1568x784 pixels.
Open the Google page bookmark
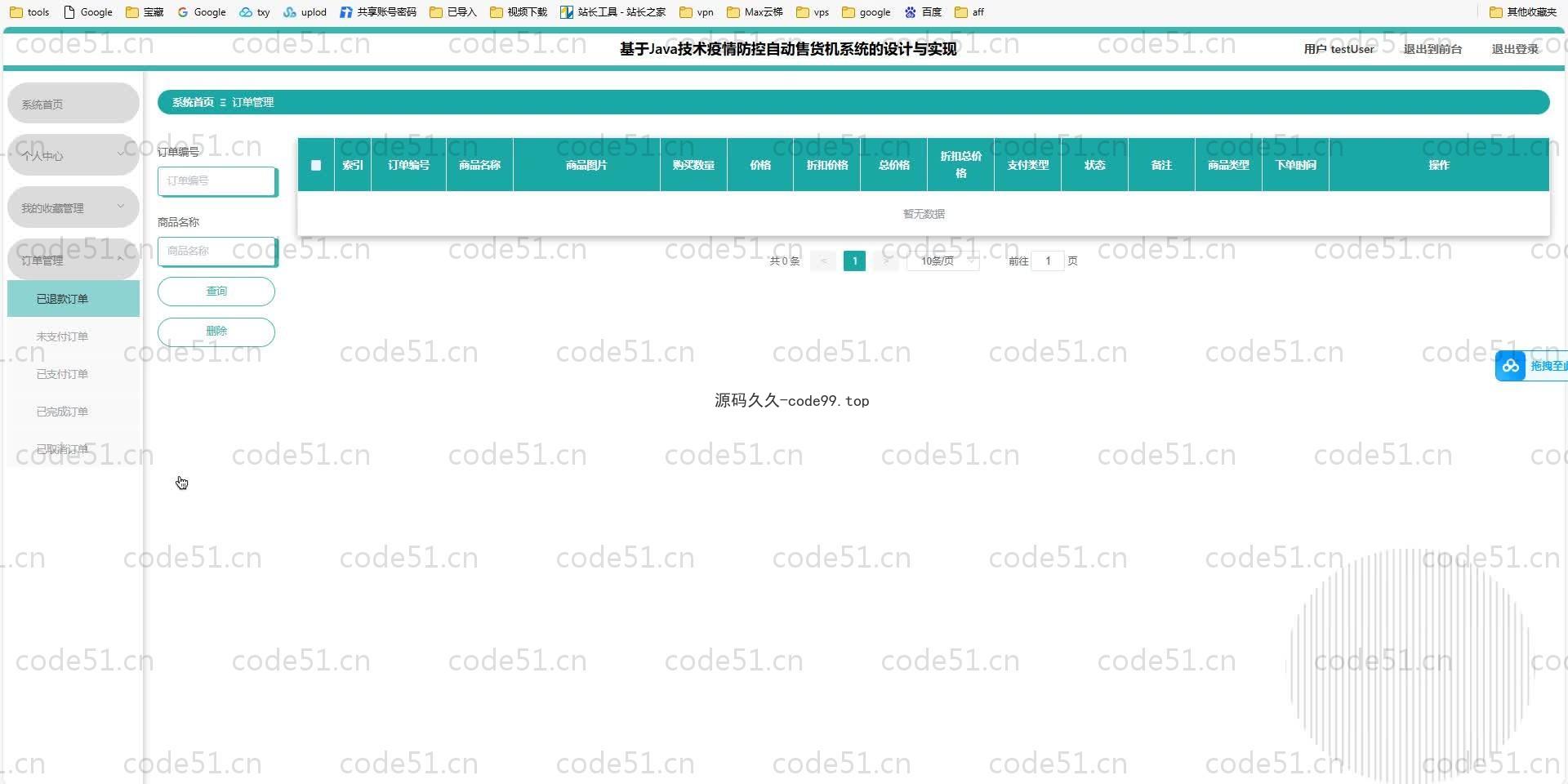click(88, 11)
